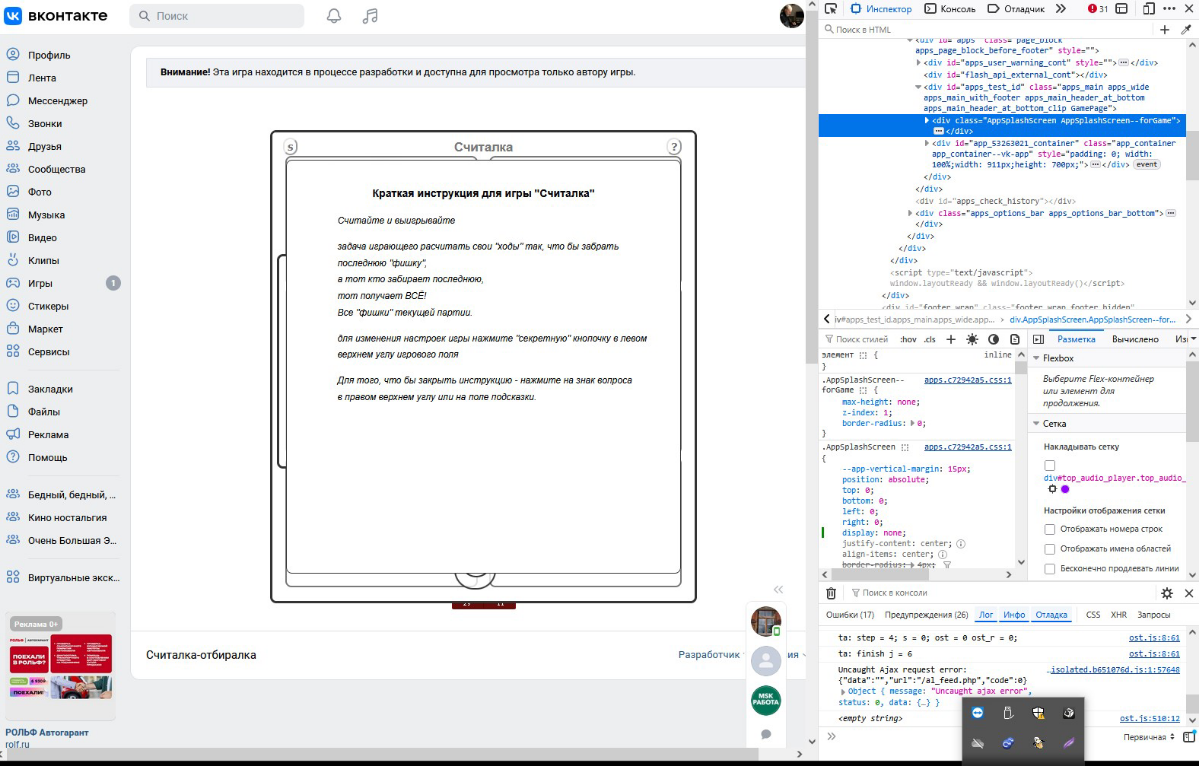Open the Разметка sidebar tab
1199x766 pixels.
point(1076,339)
